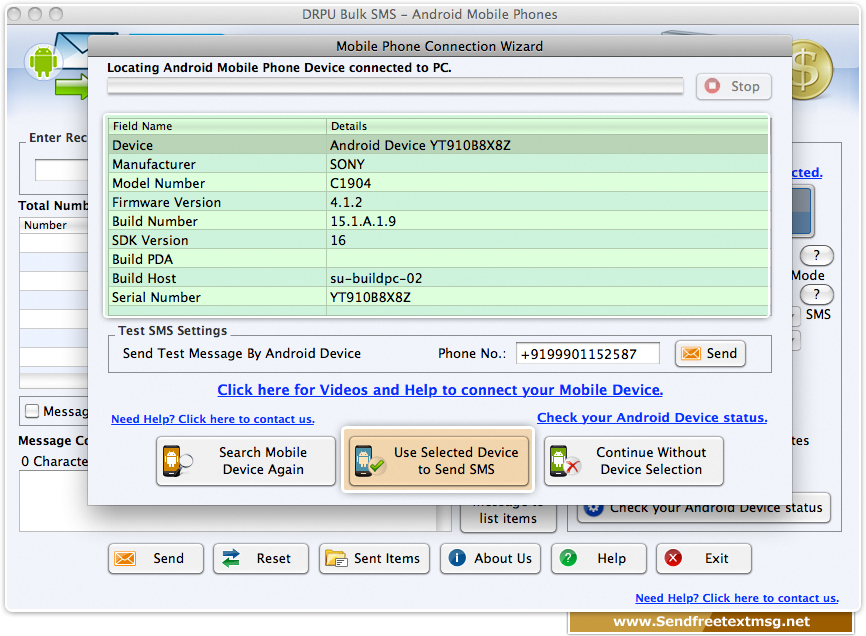Open About Us
The height and width of the screenshot is (636, 866).
490,559
